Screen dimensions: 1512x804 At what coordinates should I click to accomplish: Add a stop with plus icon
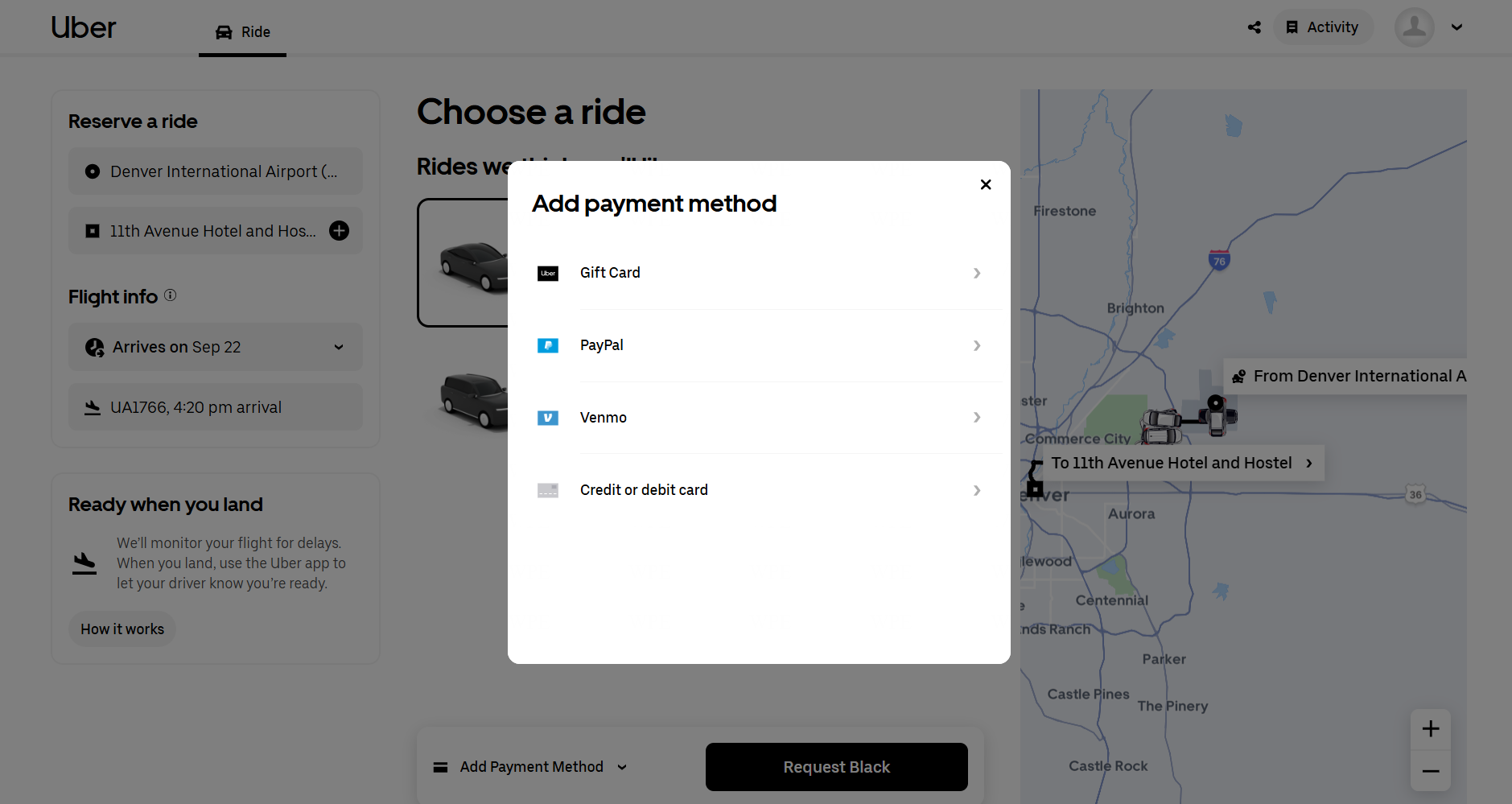coord(340,231)
